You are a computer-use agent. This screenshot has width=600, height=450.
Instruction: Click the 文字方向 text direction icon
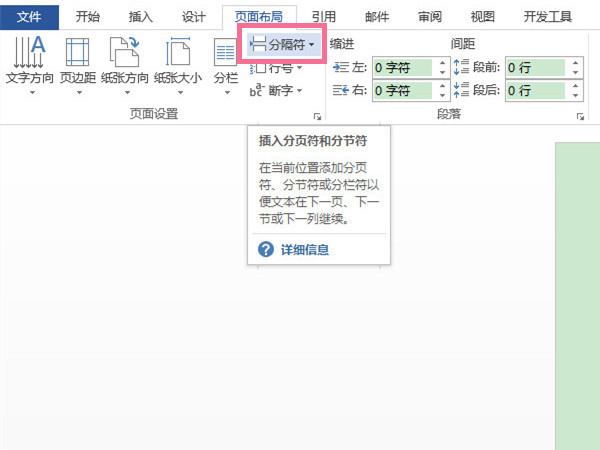tap(29, 52)
